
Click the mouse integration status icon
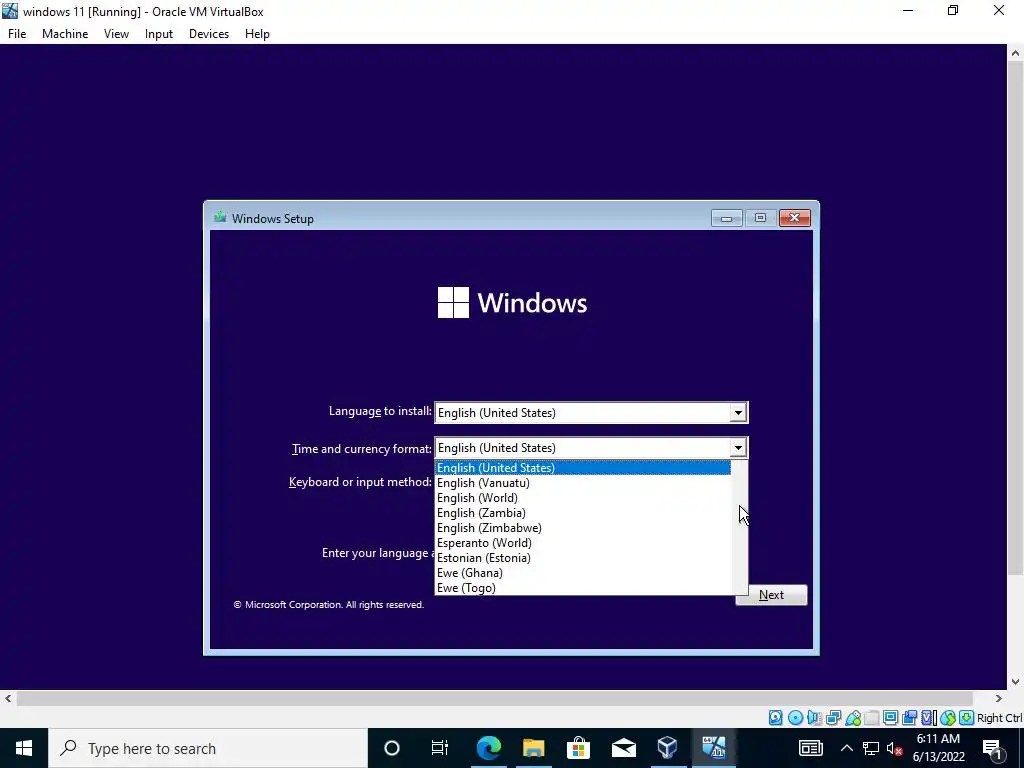tap(948, 718)
